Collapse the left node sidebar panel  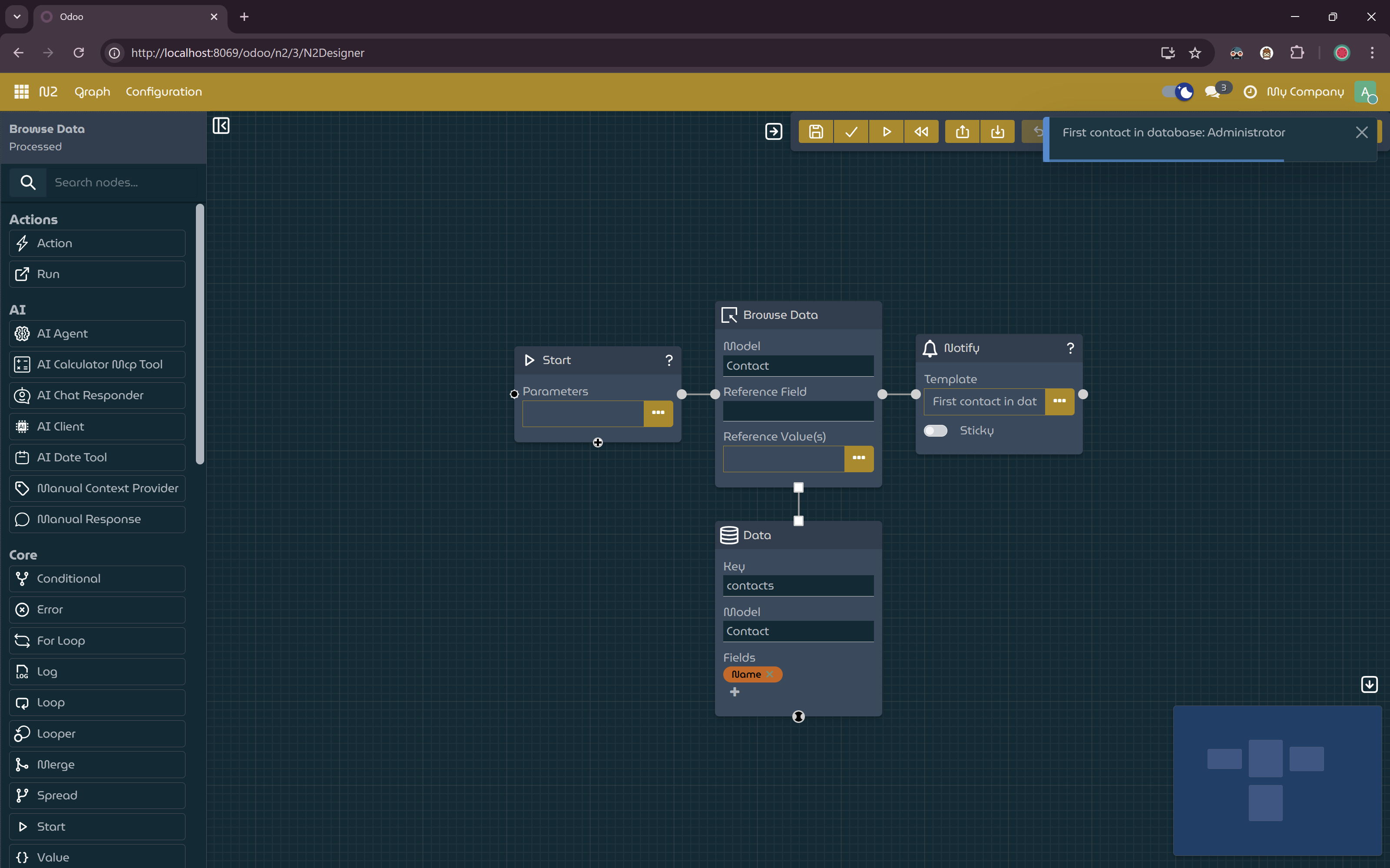click(221, 126)
